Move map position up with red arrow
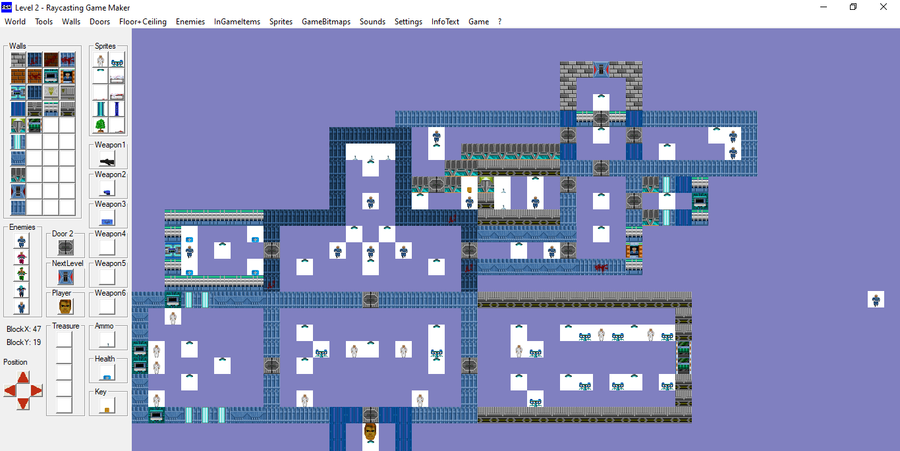This screenshot has width=900, height=451. click(x=22, y=378)
